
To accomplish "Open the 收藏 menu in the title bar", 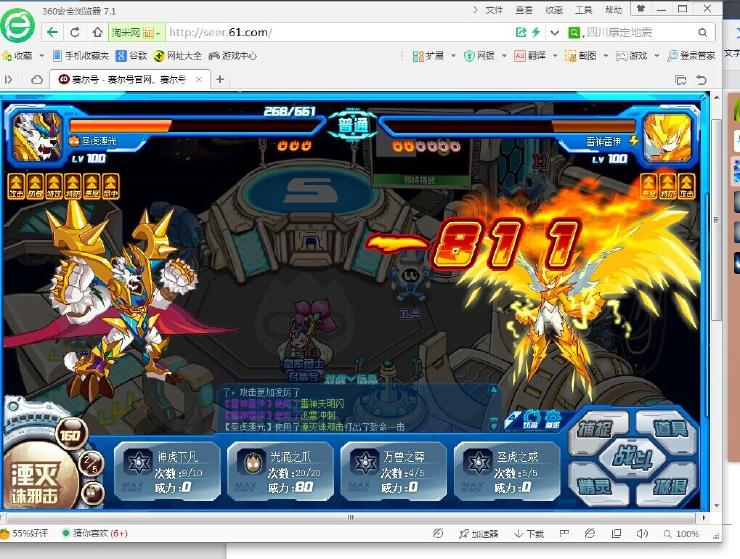I will point(554,10).
